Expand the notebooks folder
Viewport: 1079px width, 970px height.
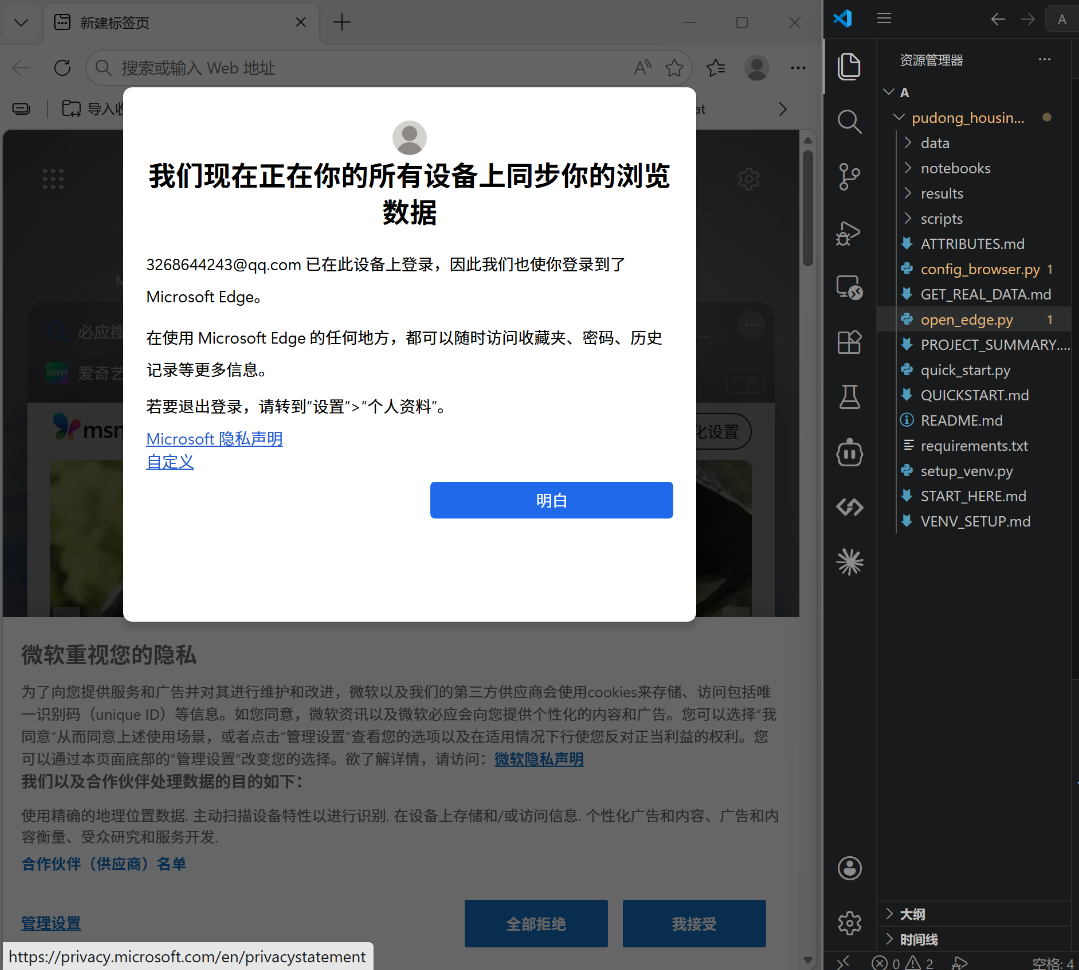(x=955, y=169)
